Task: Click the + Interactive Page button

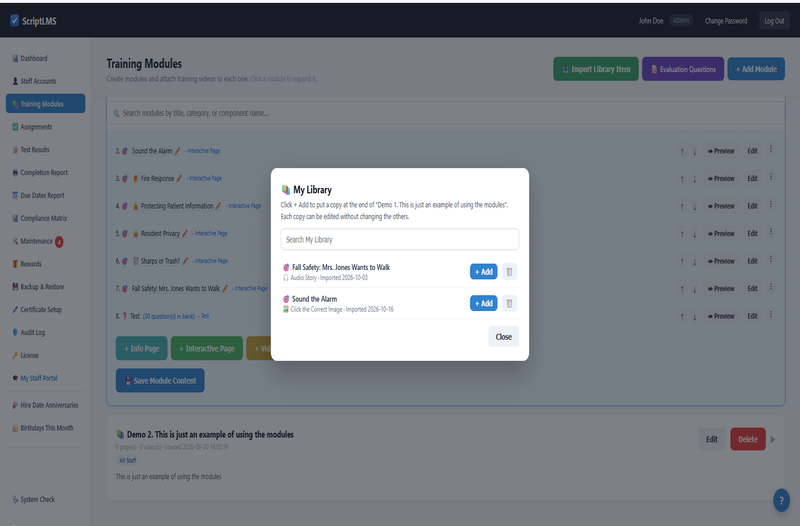Action: (x=207, y=348)
